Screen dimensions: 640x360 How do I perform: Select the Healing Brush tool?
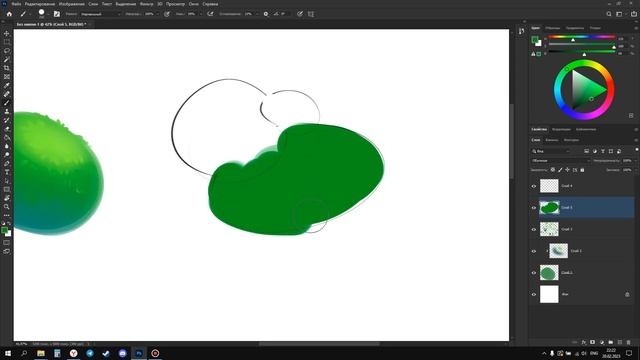click(x=7, y=94)
